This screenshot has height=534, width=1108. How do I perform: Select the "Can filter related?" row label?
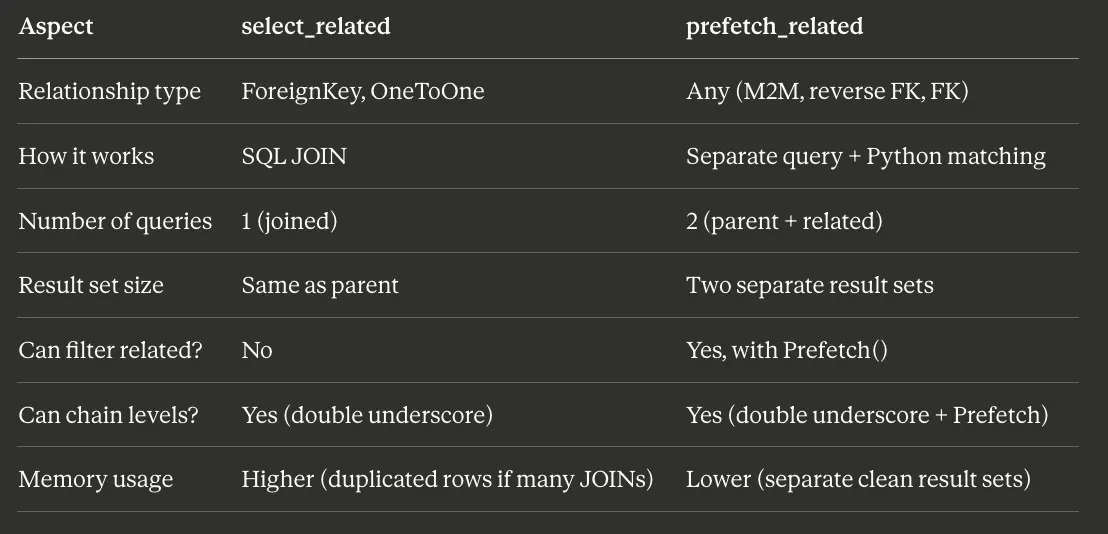(x=110, y=351)
